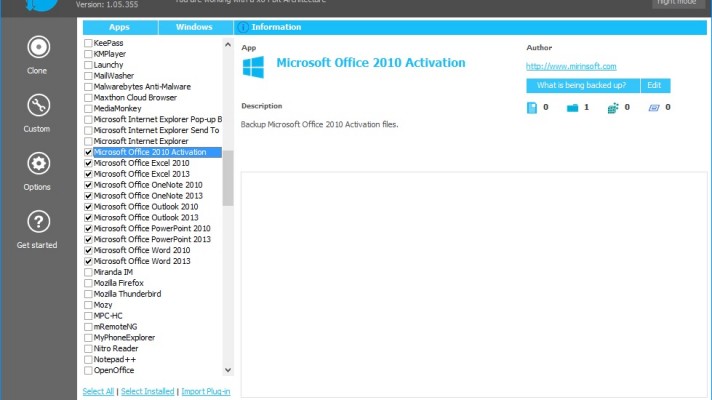Select MyPhoneExplorer row text
This screenshot has height=400, width=712.
click(124, 337)
